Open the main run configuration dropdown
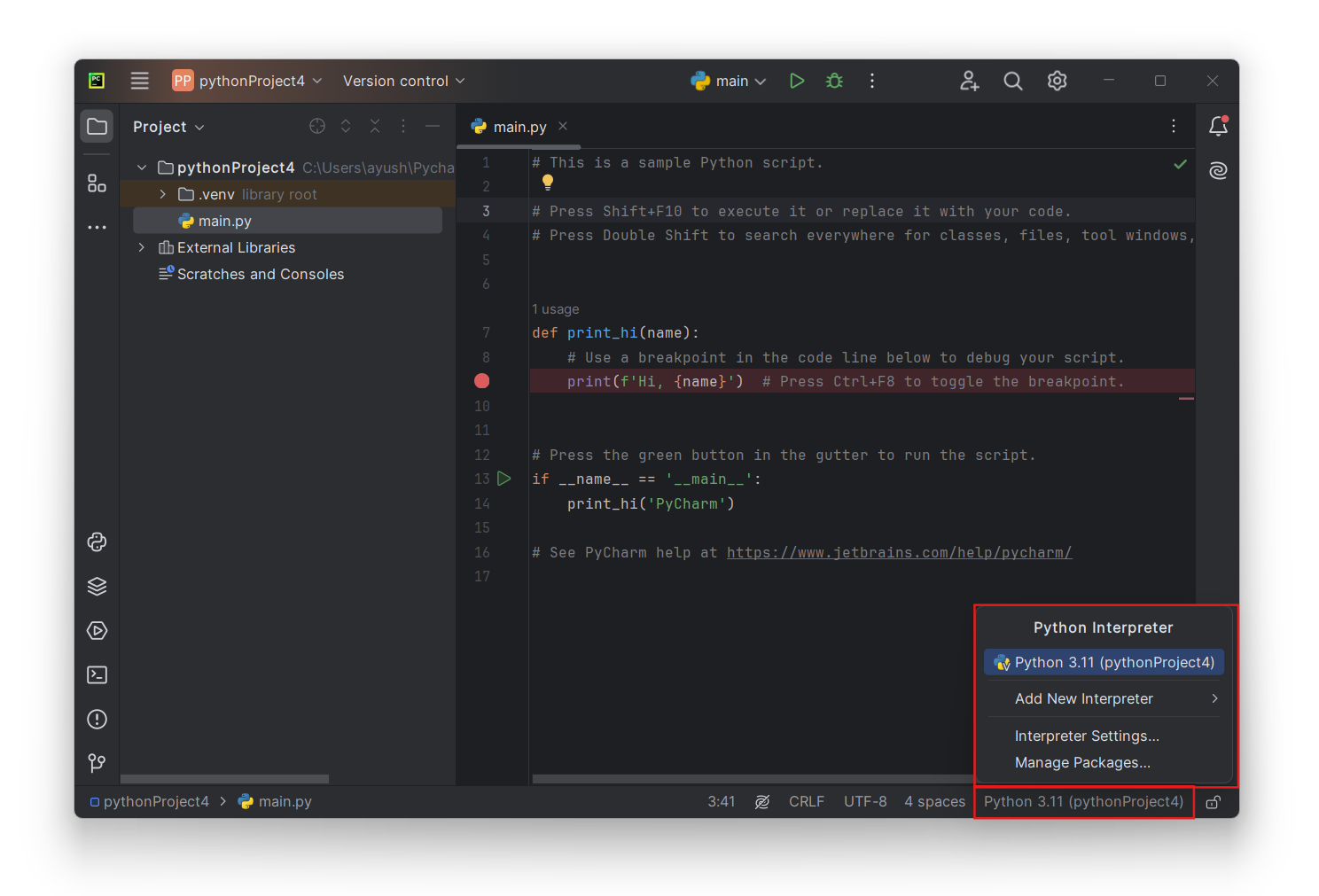 pos(729,81)
